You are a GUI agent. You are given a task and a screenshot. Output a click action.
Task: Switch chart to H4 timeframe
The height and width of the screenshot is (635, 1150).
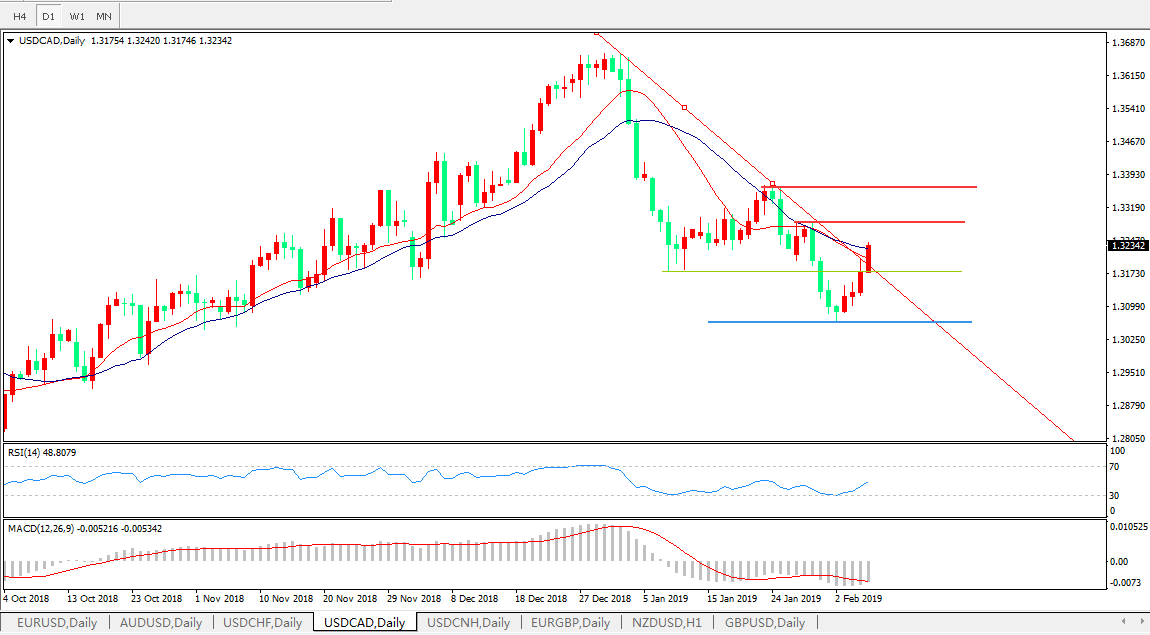(x=20, y=16)
